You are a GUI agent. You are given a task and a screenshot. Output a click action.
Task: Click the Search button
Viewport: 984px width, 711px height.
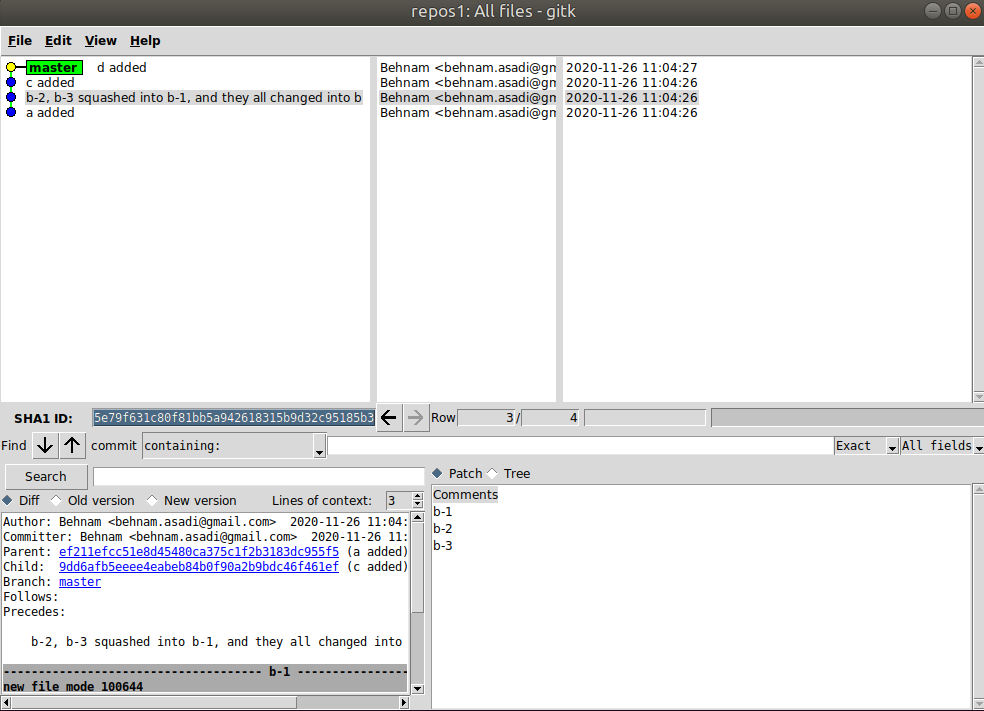[x=46, y=477]
